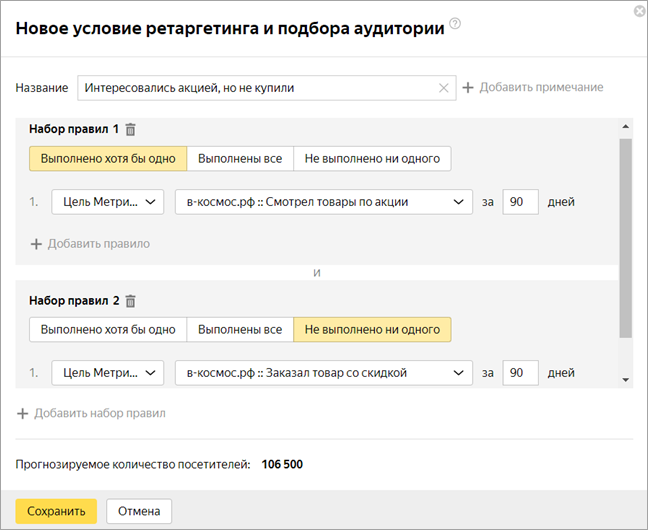Delete rule set 1 via trash icon

pyautogui.click(x=131, y=129)
